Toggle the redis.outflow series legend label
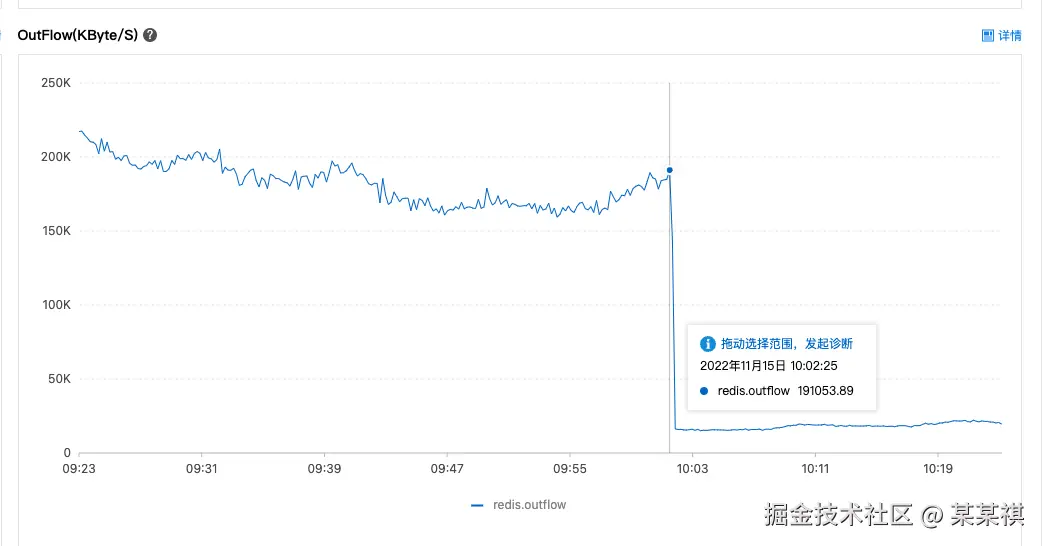The height and width of the screenshot is (546, 1042). point(529,505)
